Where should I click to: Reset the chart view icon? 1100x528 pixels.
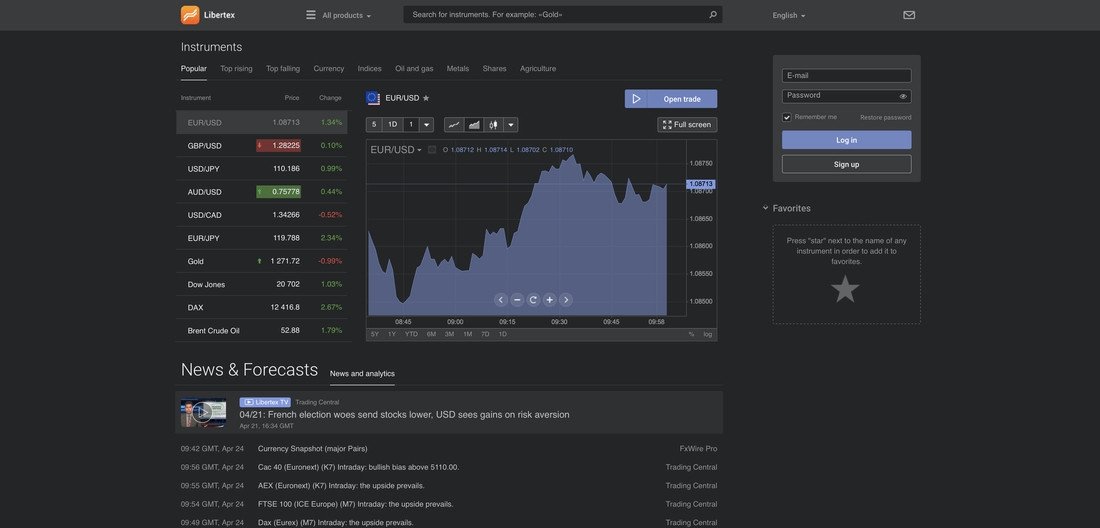pos(533,300)
